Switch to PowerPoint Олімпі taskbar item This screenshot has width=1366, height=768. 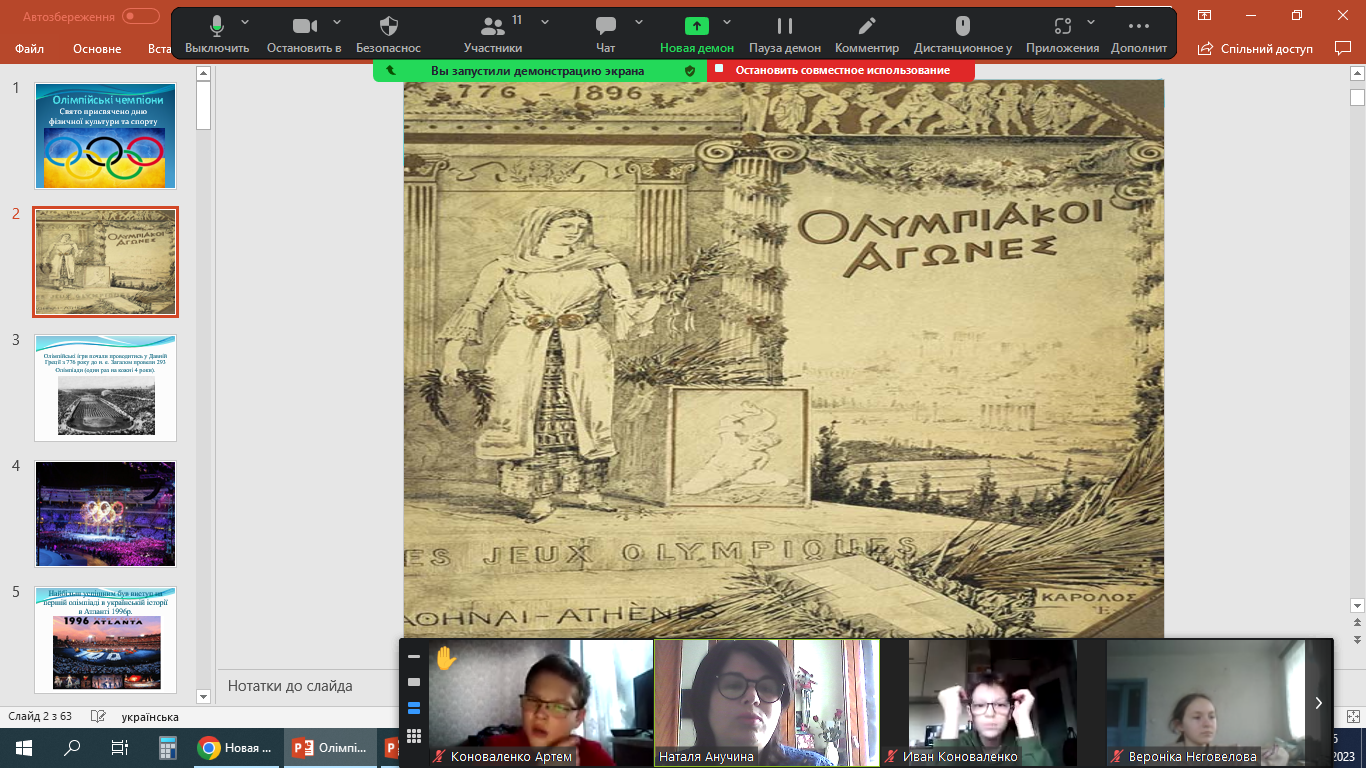(x=330, y=748)
